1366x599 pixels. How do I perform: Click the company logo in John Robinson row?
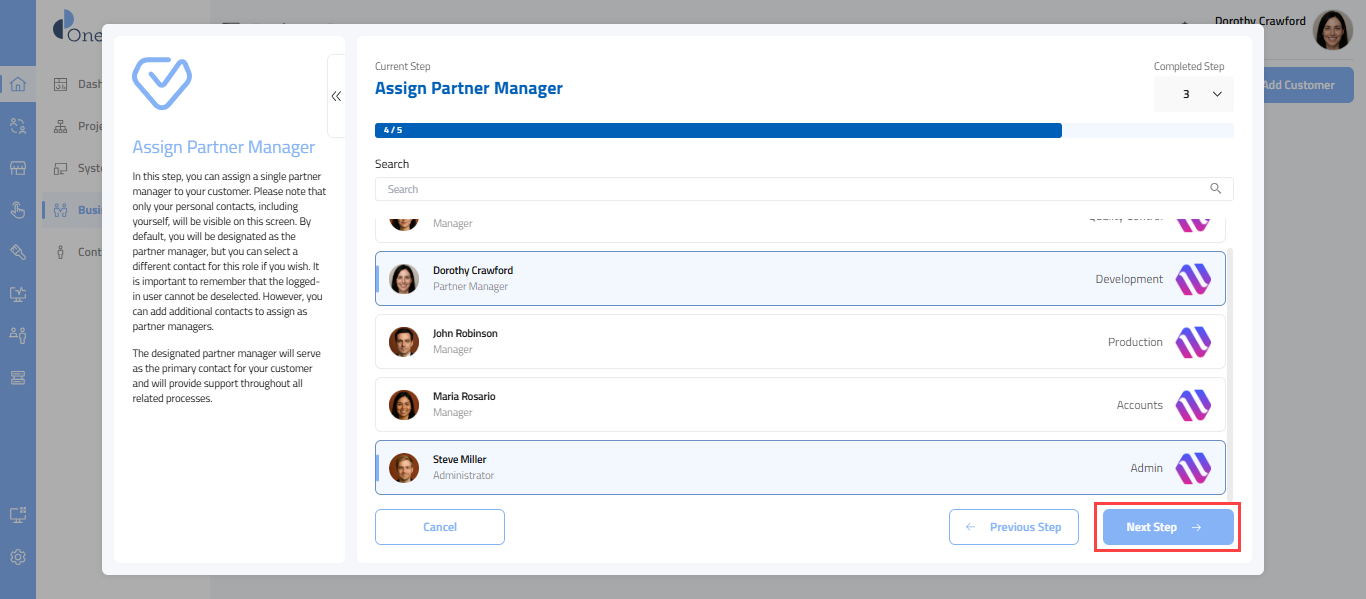[1192, 342]
